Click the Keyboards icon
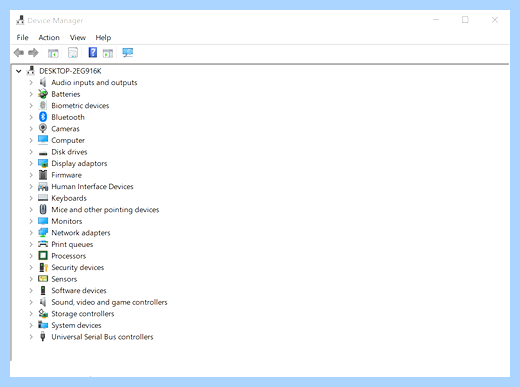Screen dimensions: 520x387 tap(43, 198)
